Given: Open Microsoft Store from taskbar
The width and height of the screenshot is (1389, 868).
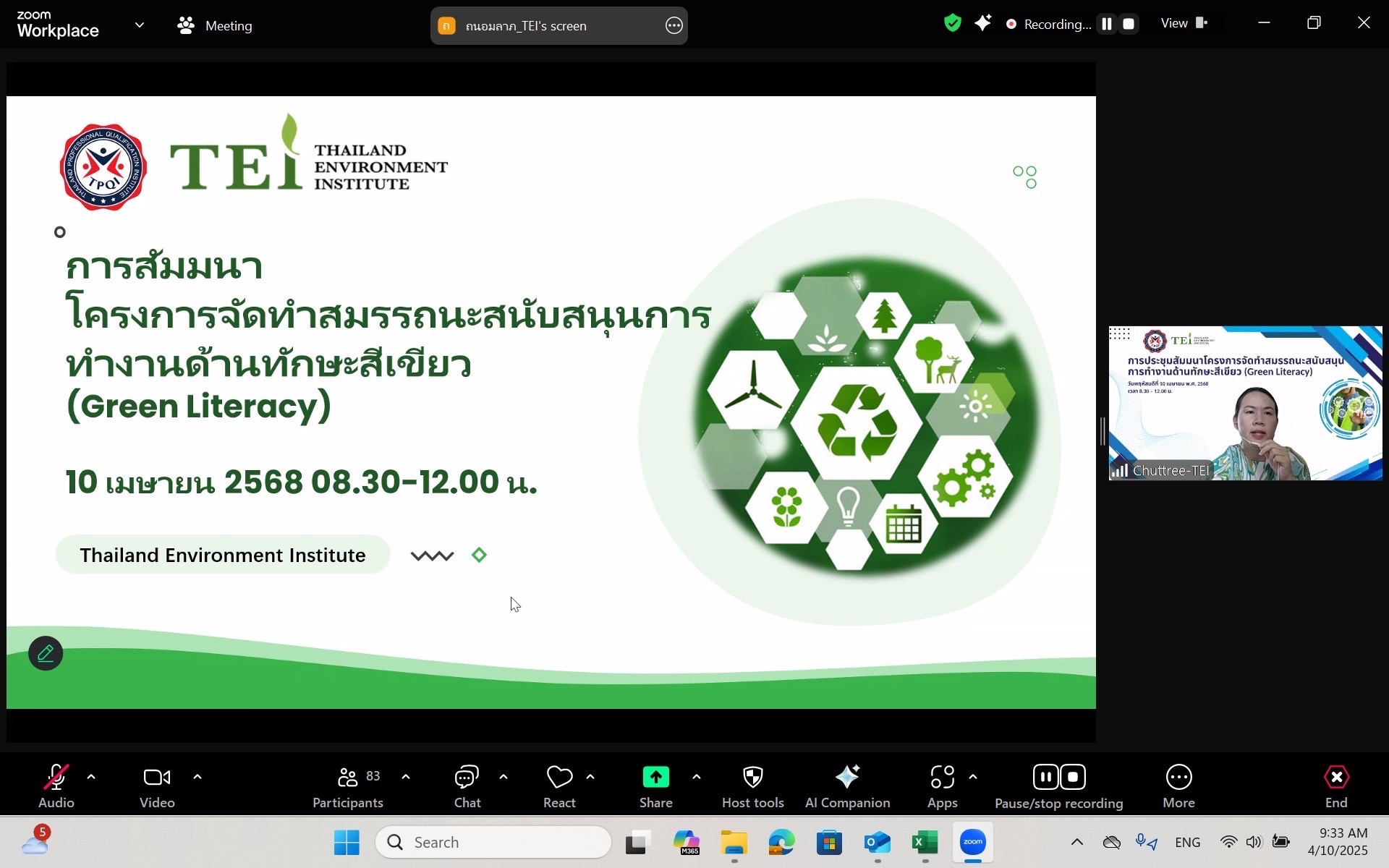Looking at the screenshot, I should [829, 842].
